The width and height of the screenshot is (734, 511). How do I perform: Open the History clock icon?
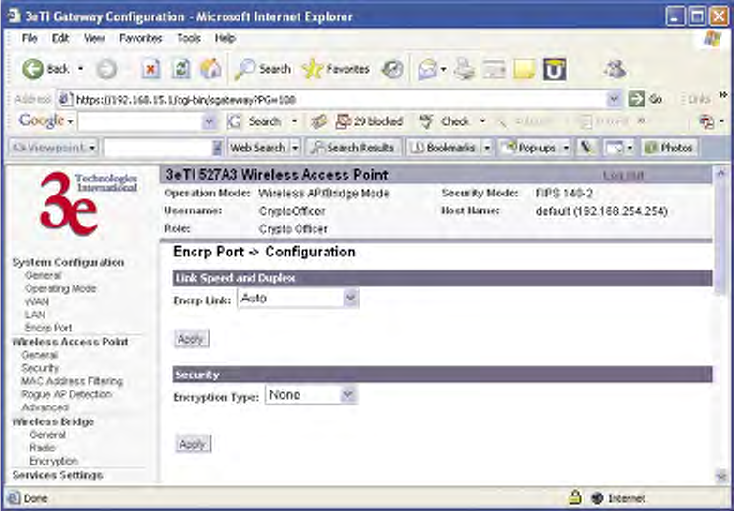392,70
